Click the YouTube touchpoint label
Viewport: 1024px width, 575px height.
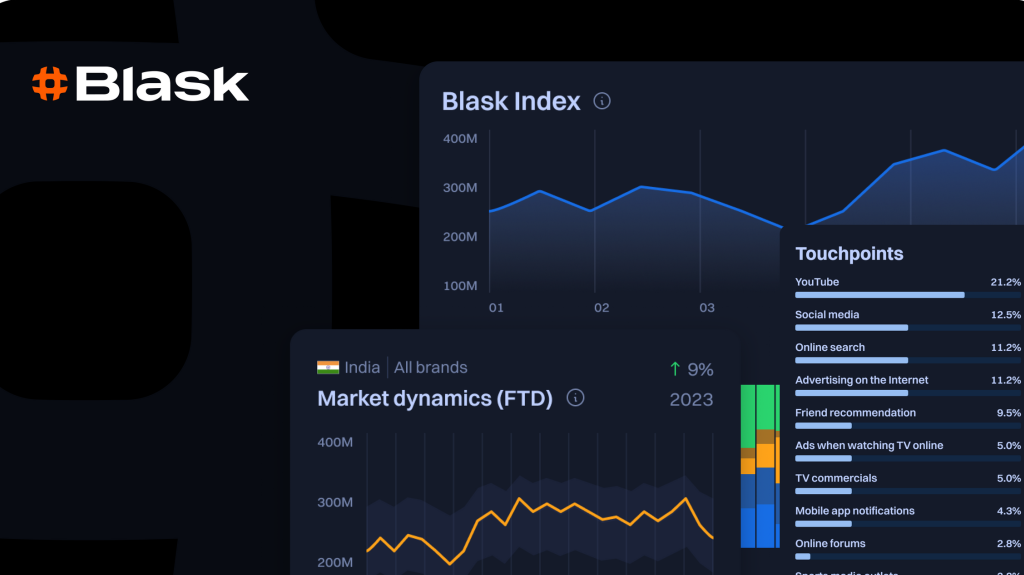pos(817,282)
